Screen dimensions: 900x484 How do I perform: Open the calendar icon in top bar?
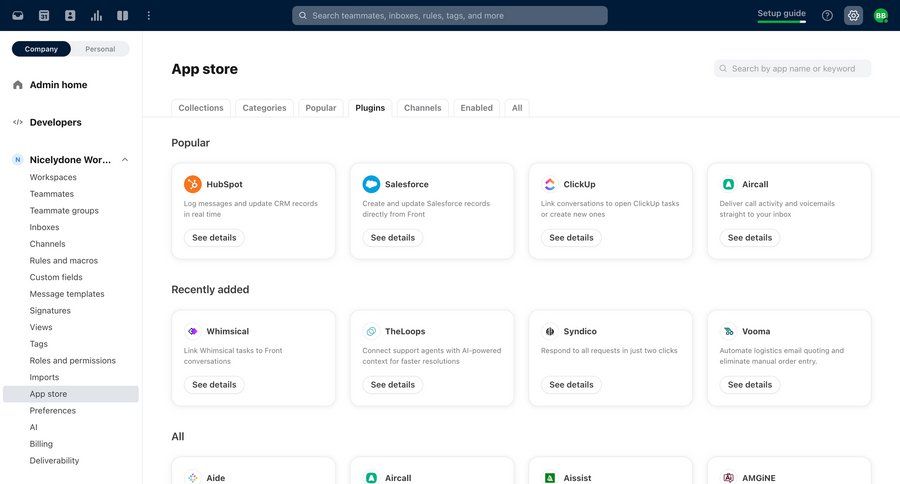(44, 16)
